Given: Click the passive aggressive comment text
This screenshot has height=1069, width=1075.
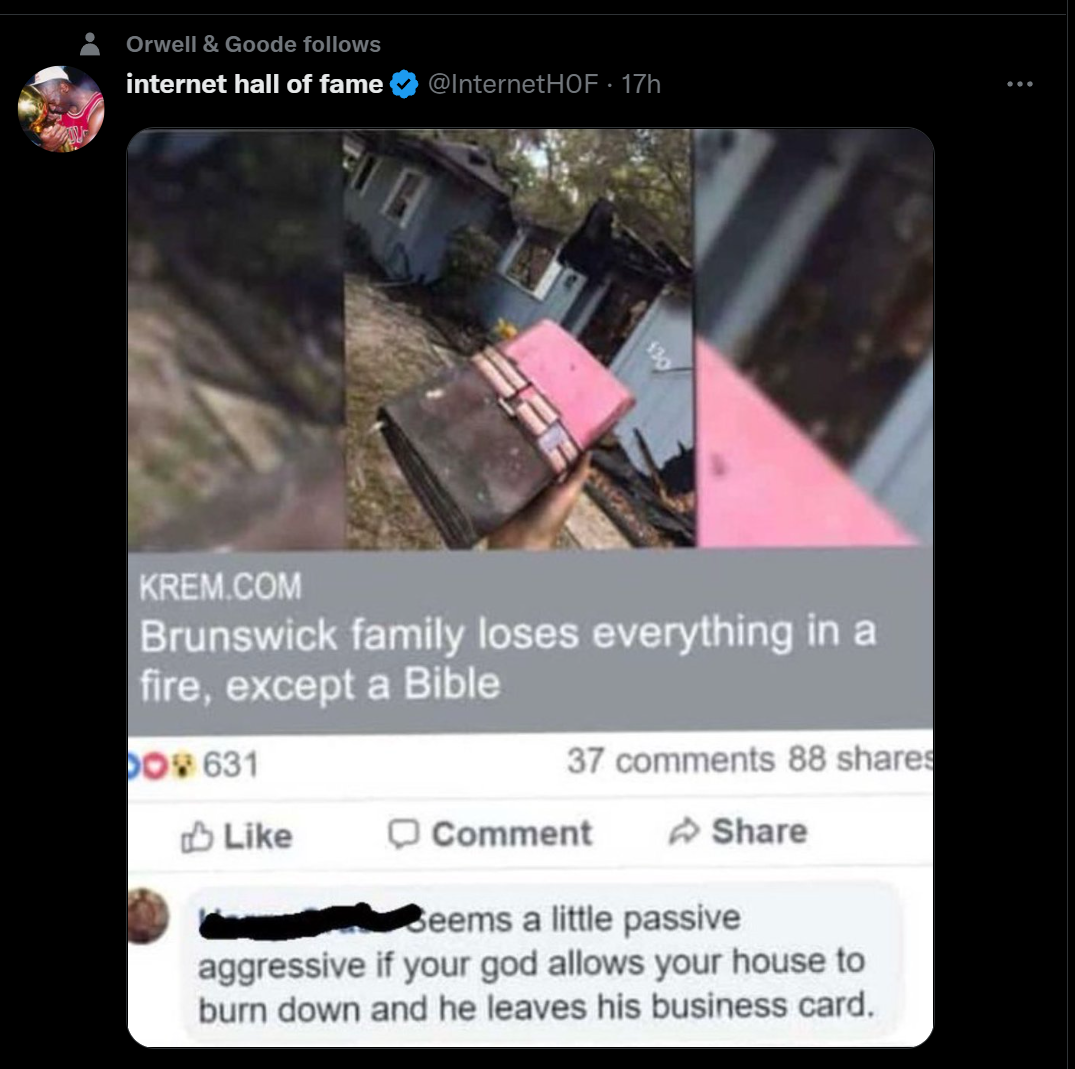Looking at the screenshot, I should coord(536,963).
